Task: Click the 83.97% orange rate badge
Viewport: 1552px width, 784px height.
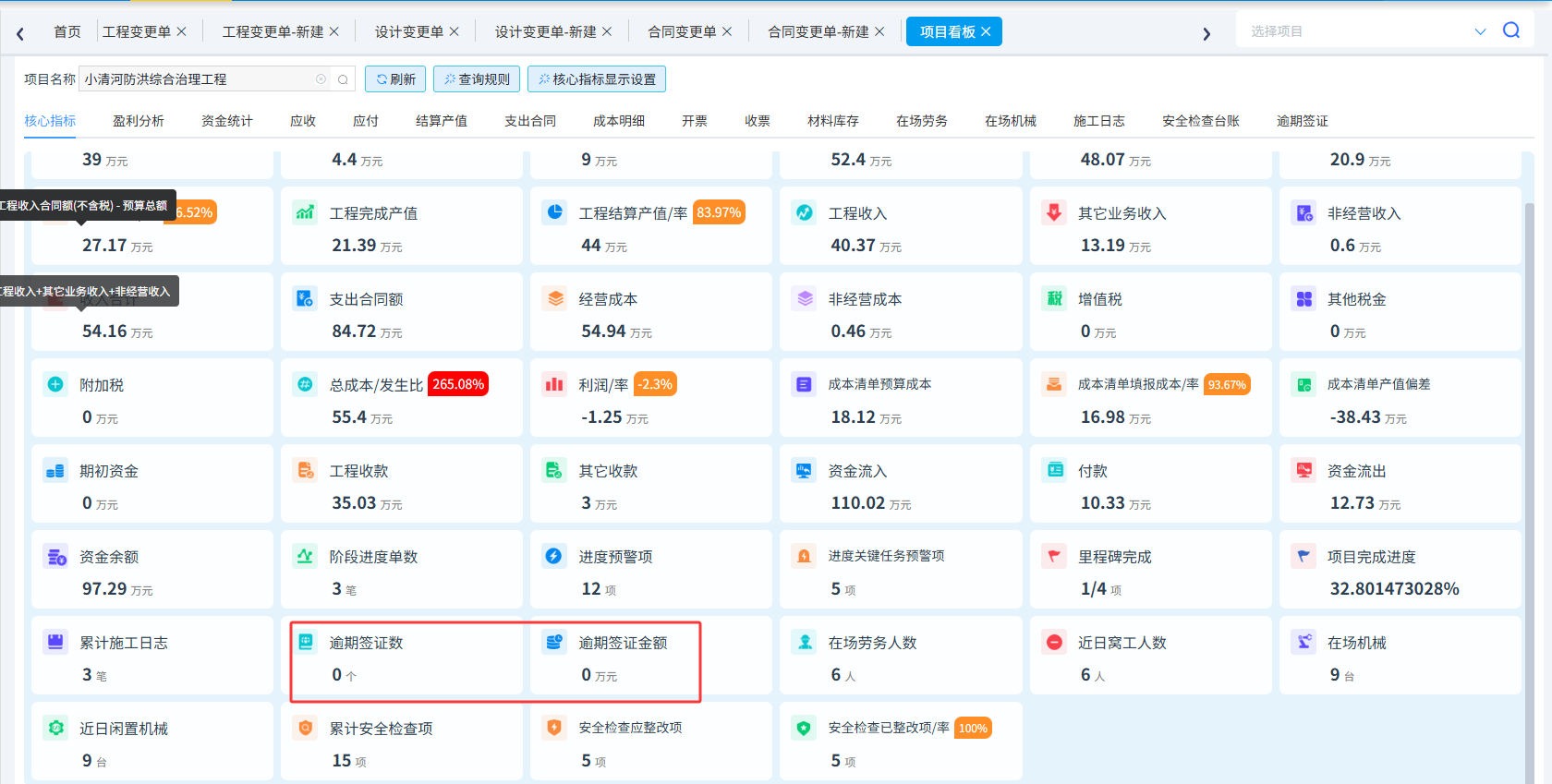Action: (719, 212)
